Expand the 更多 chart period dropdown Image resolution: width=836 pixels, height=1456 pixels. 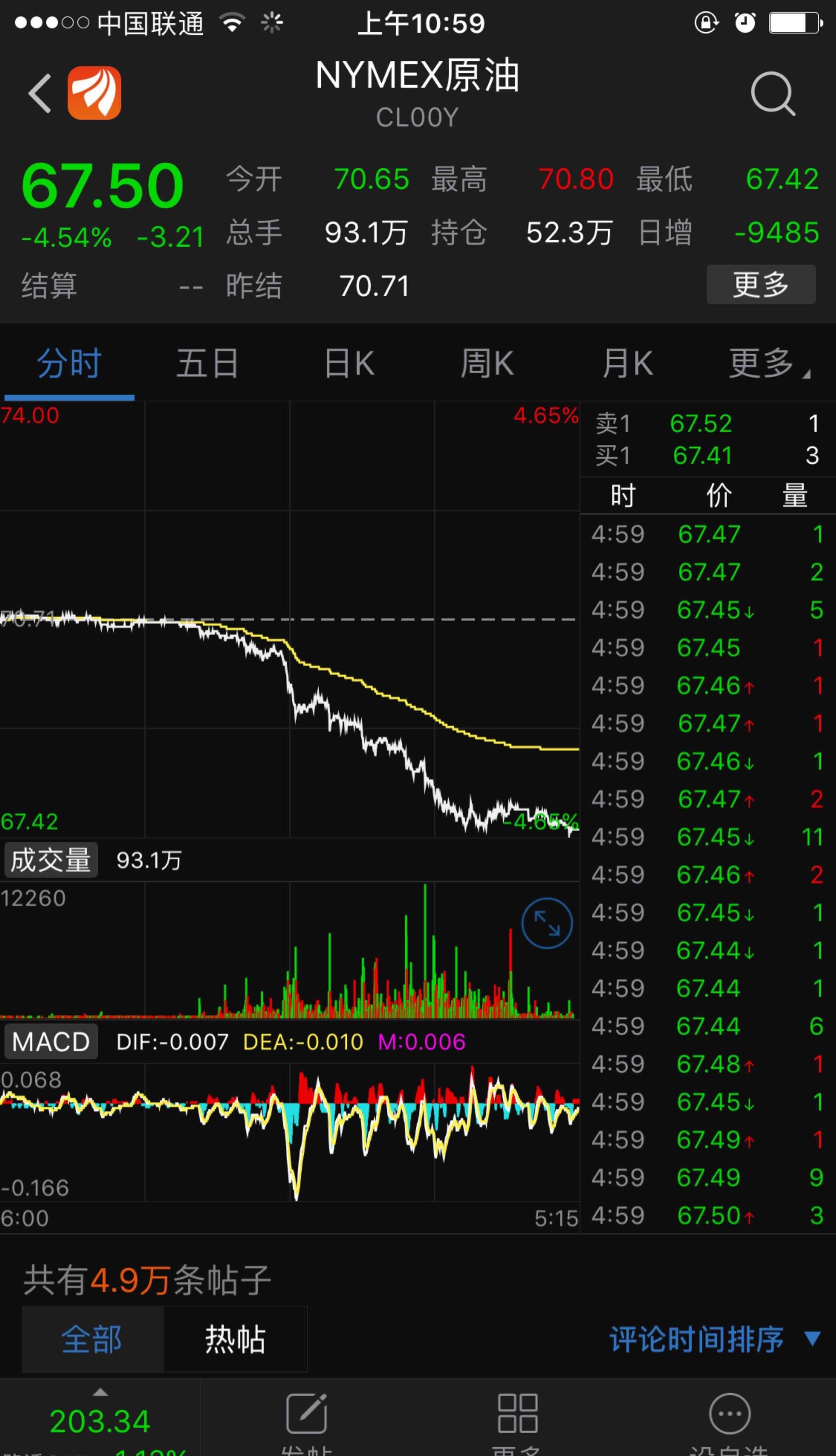coord(770,363)
